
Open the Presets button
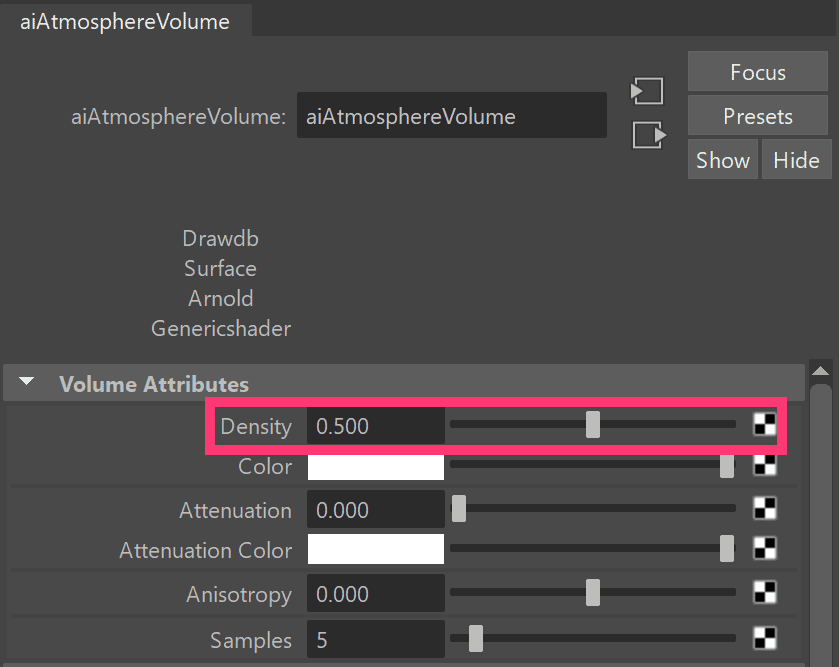(758, 116)
